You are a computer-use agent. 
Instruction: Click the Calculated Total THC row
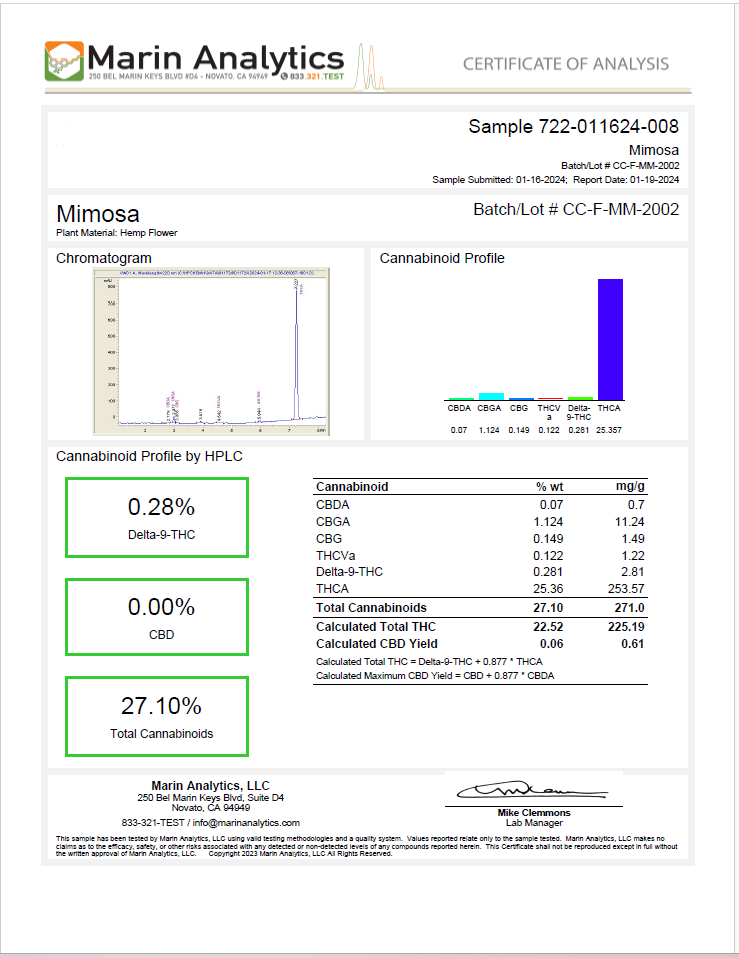480,626
